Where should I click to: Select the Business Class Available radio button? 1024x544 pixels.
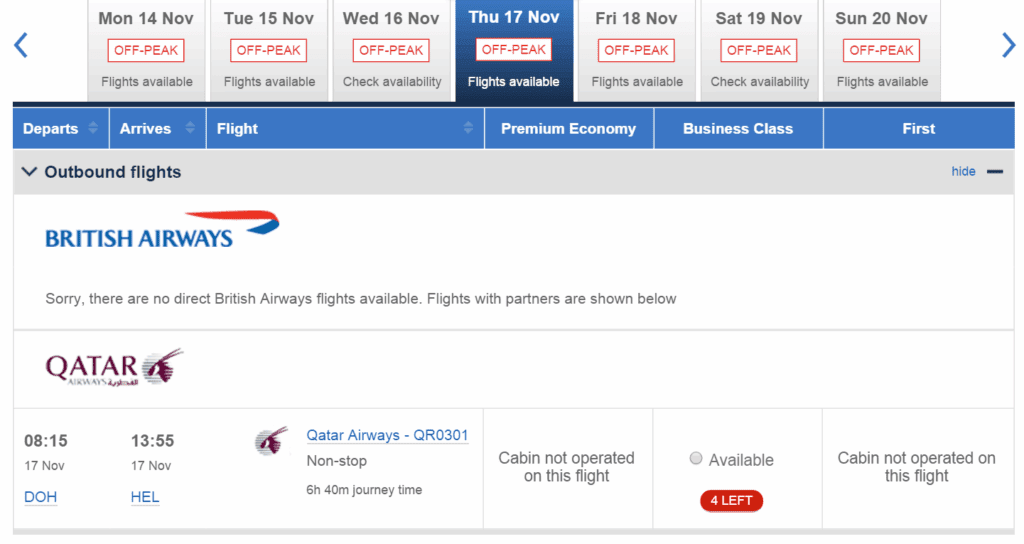pyautogui.click(x=696, y=458)
